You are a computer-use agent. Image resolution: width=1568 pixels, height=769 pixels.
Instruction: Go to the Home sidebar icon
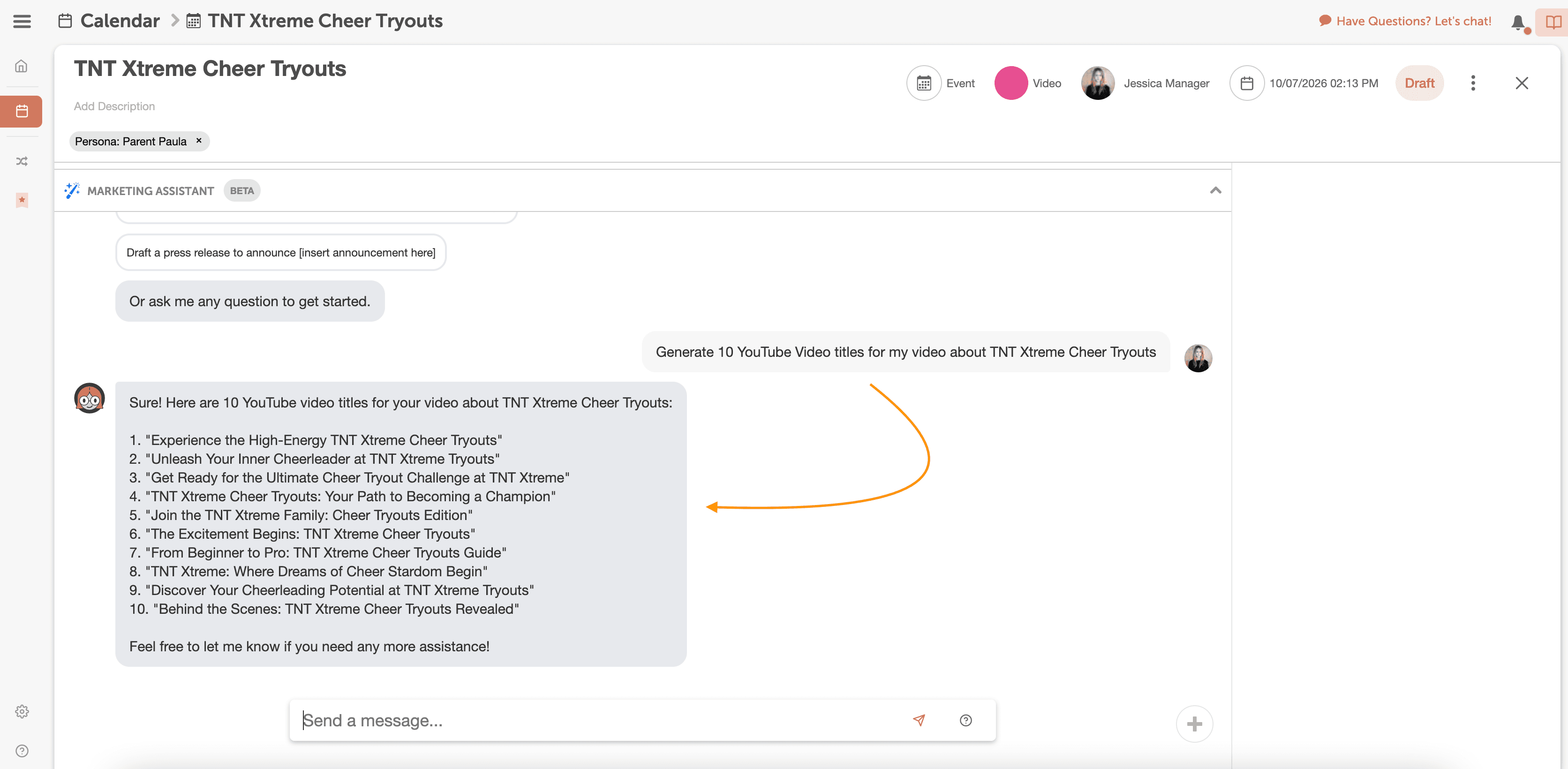click(x=21, y=66)
